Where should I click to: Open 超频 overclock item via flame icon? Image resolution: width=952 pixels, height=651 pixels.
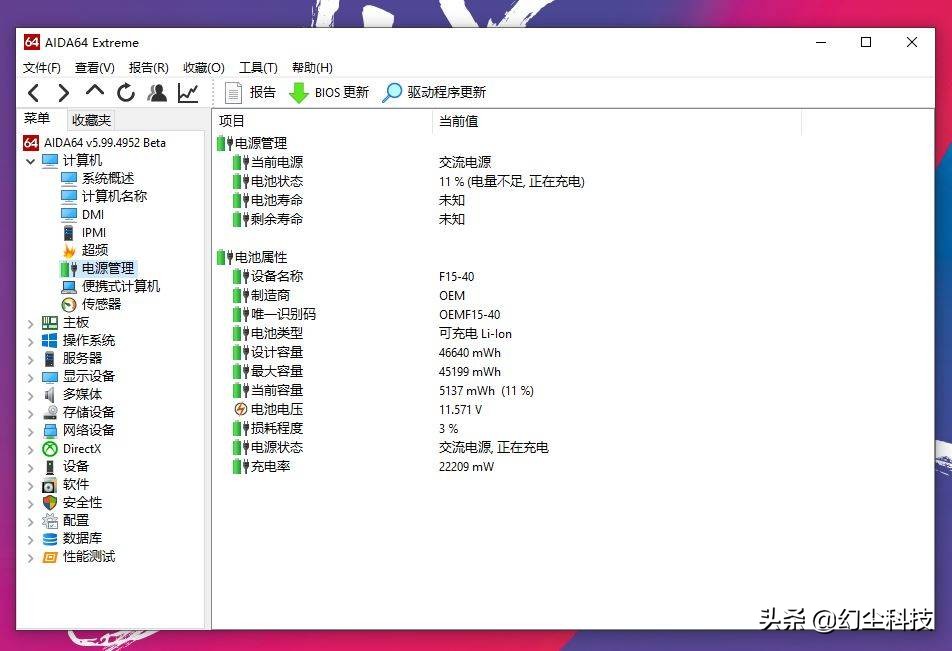pyautogui.click(x=67, y=249)
